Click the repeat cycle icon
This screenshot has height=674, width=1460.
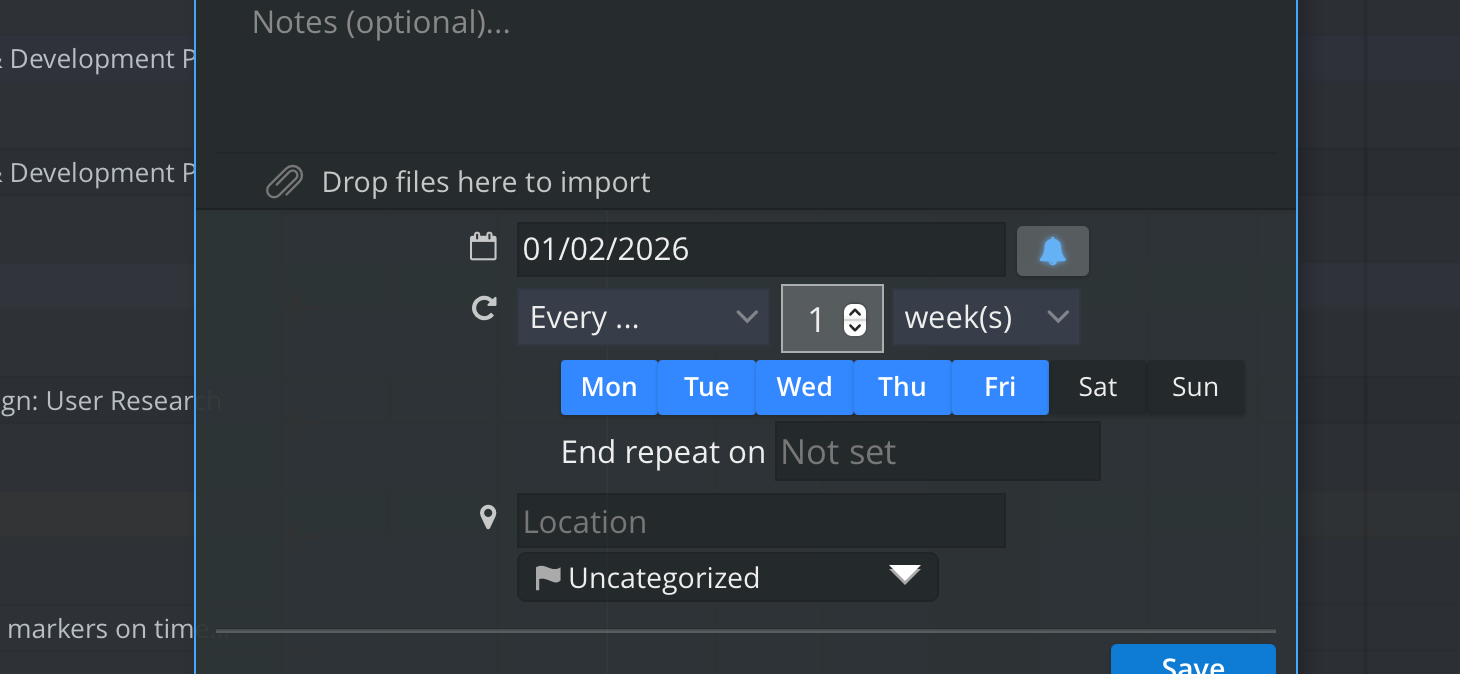pos(484,309)
